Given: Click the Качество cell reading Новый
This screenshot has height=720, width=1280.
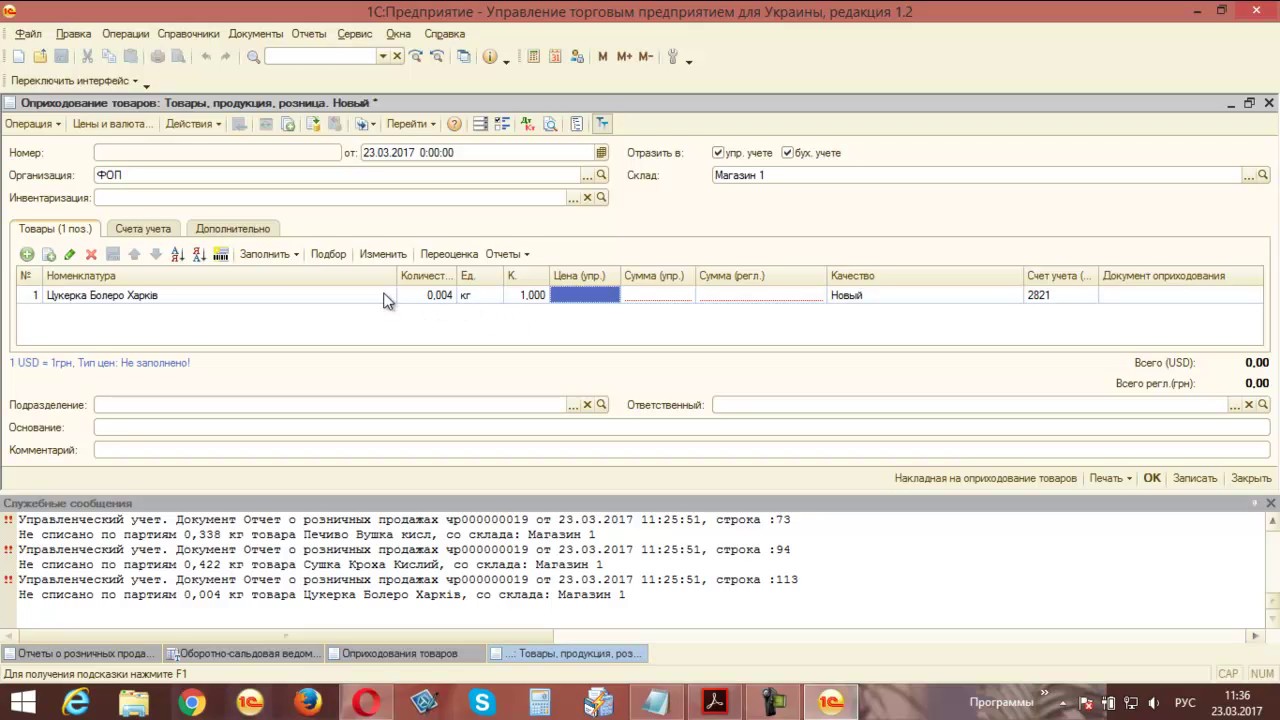Looking at the screenshot, I should [925, 296].
